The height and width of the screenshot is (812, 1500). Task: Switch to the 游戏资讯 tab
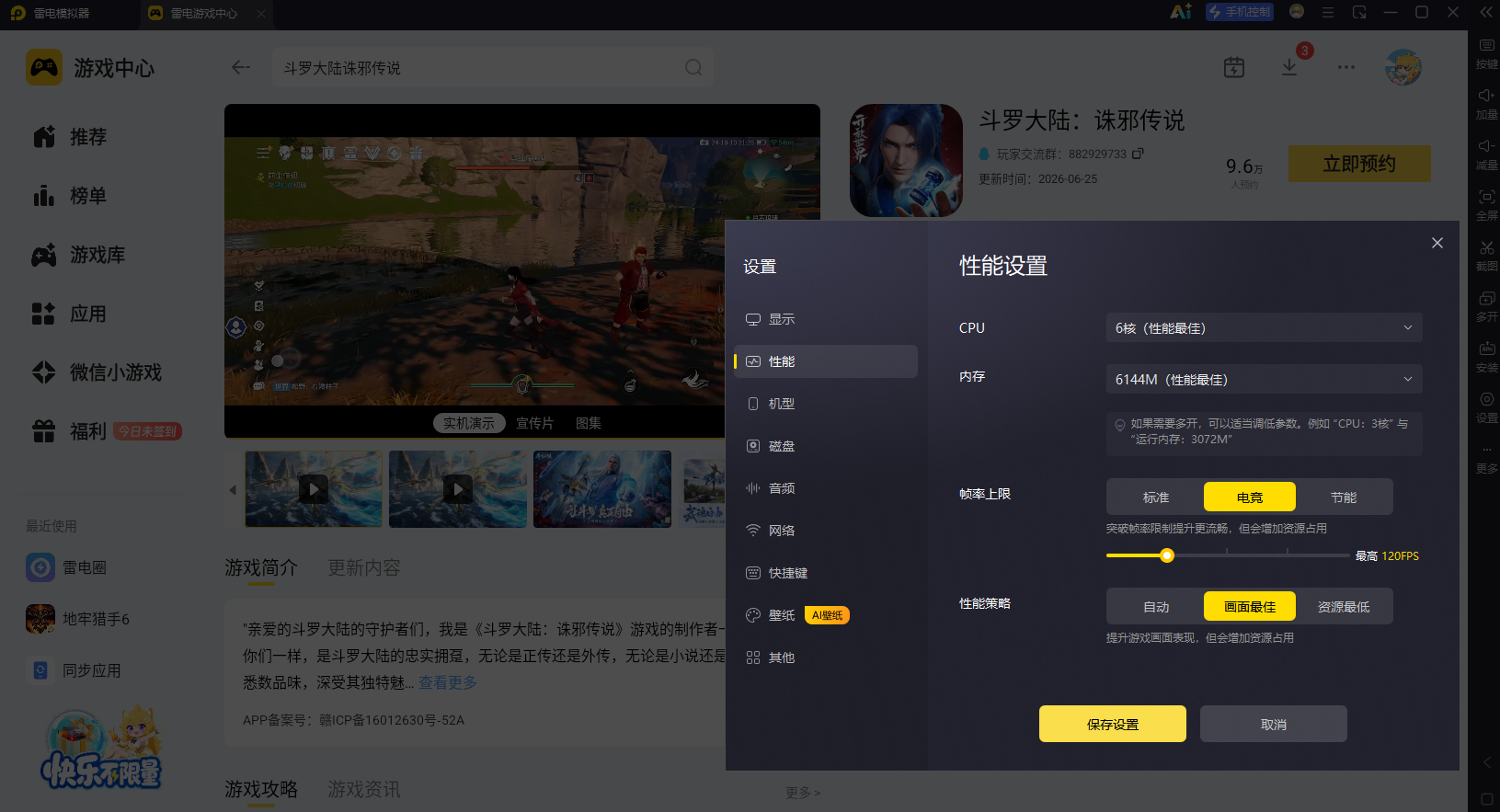click(364, 789)
